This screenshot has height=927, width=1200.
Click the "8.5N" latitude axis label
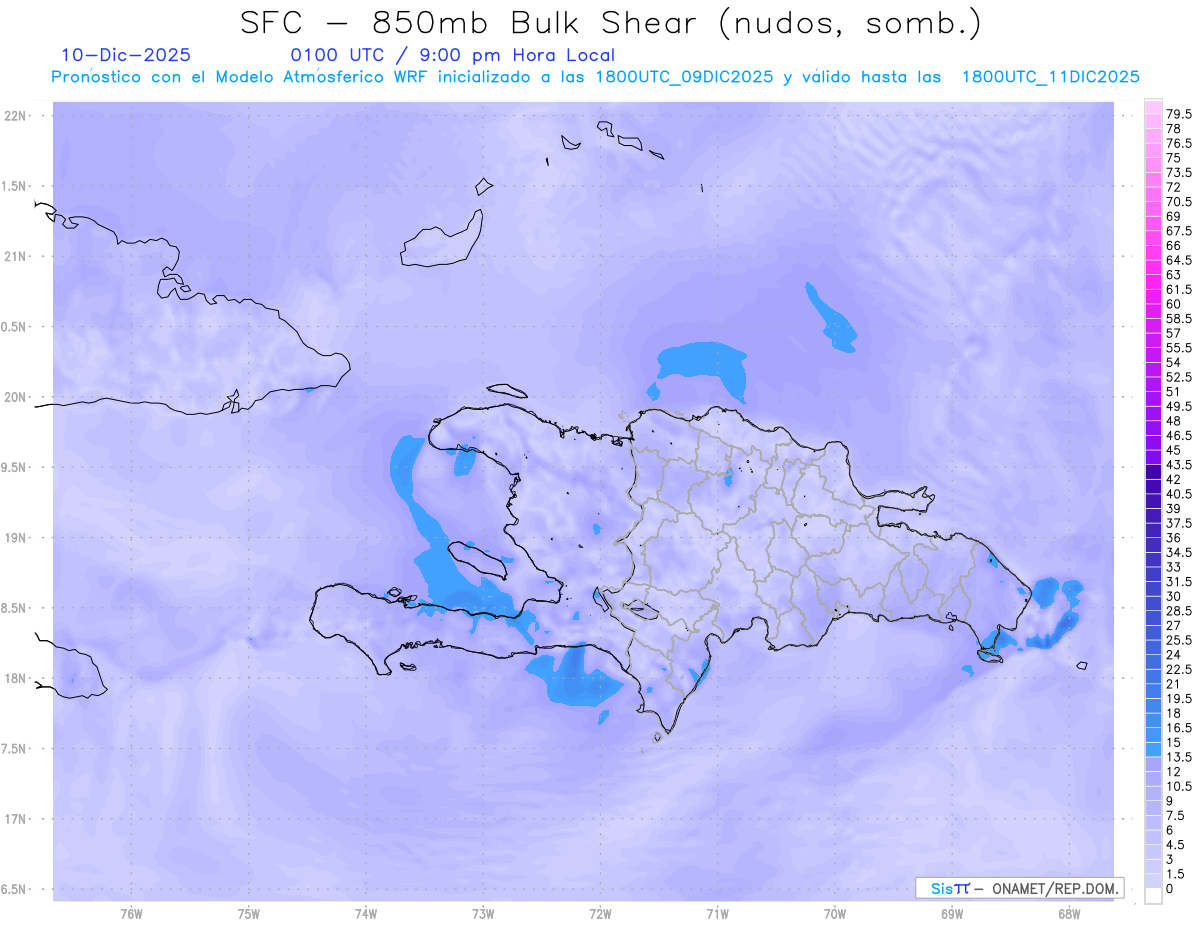coord(15,608)
